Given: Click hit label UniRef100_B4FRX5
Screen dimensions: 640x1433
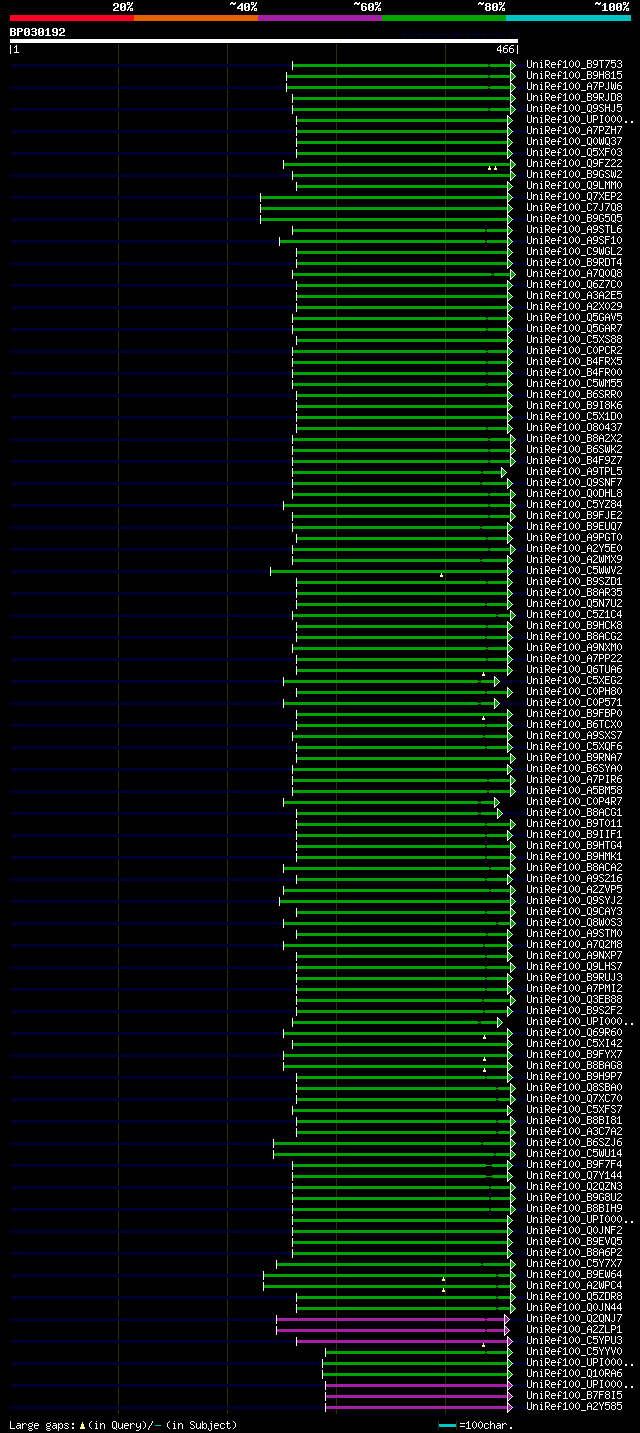Looking at the screenshot, I should (574, 362).
